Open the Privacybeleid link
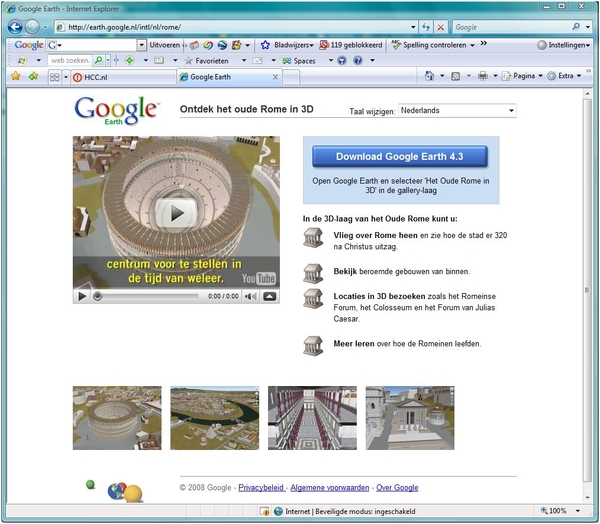The image size is (600, 524). [x=261, y=488]
